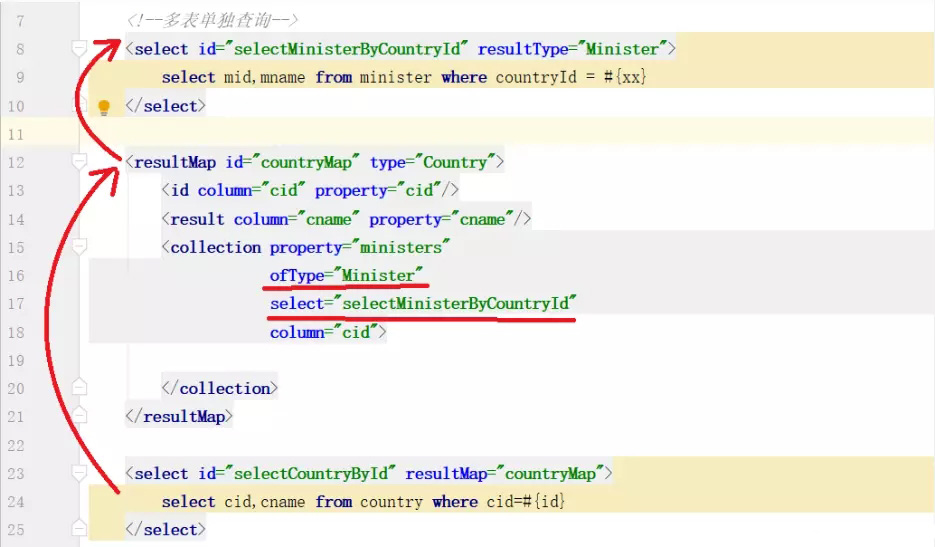The height and width of the screenshot is (547, 935).
Task: Open the yellow lightbulb quick-fix icon
Action: [104, 107]
